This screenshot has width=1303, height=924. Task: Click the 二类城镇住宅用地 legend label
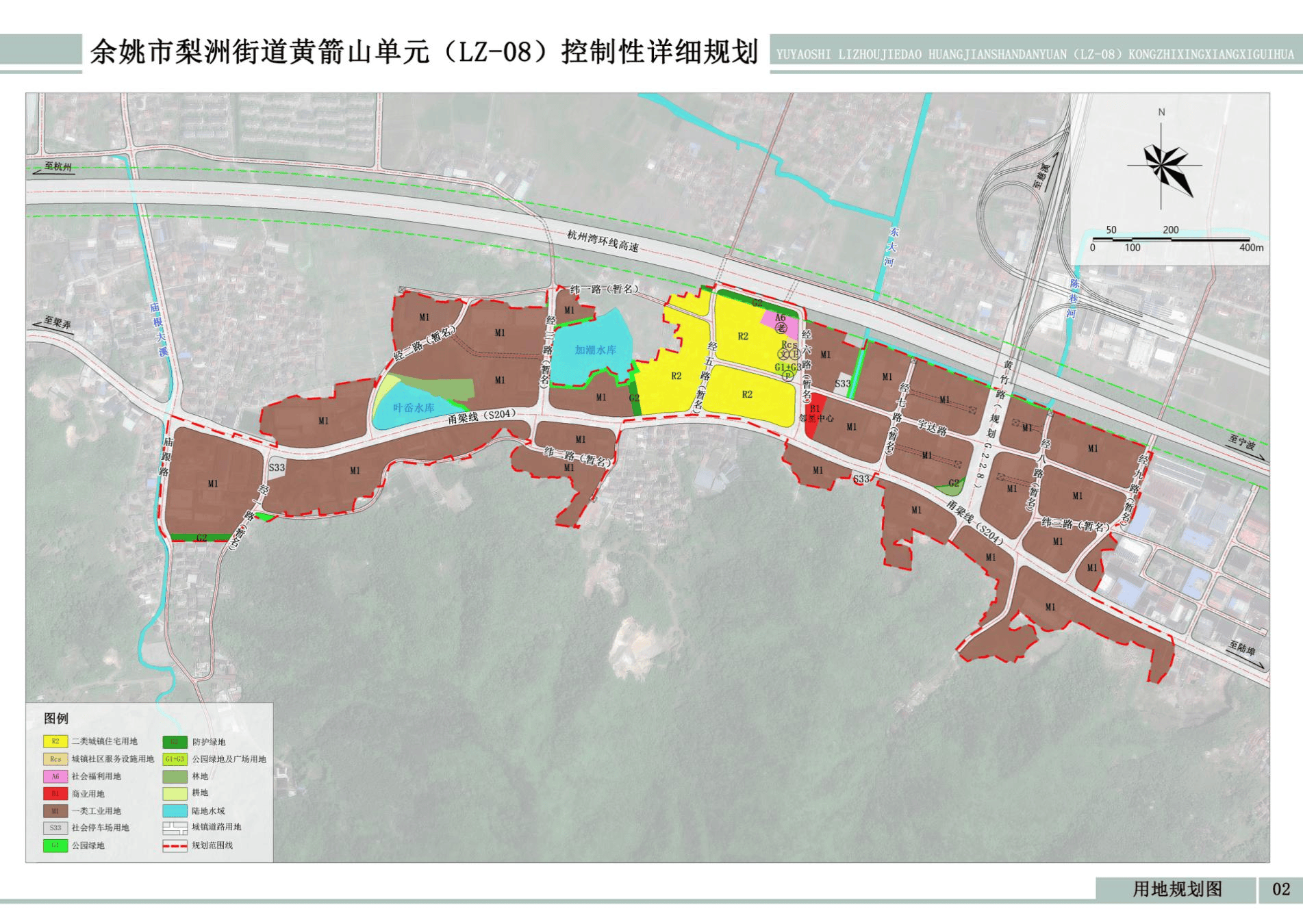coord(105,741)
